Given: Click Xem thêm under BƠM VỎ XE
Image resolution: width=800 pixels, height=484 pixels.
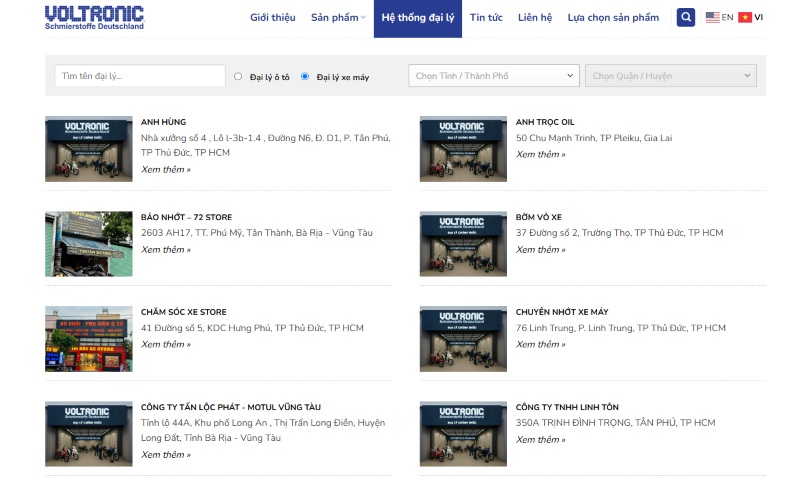Looking at the screenshot, I should click(540, 250).
